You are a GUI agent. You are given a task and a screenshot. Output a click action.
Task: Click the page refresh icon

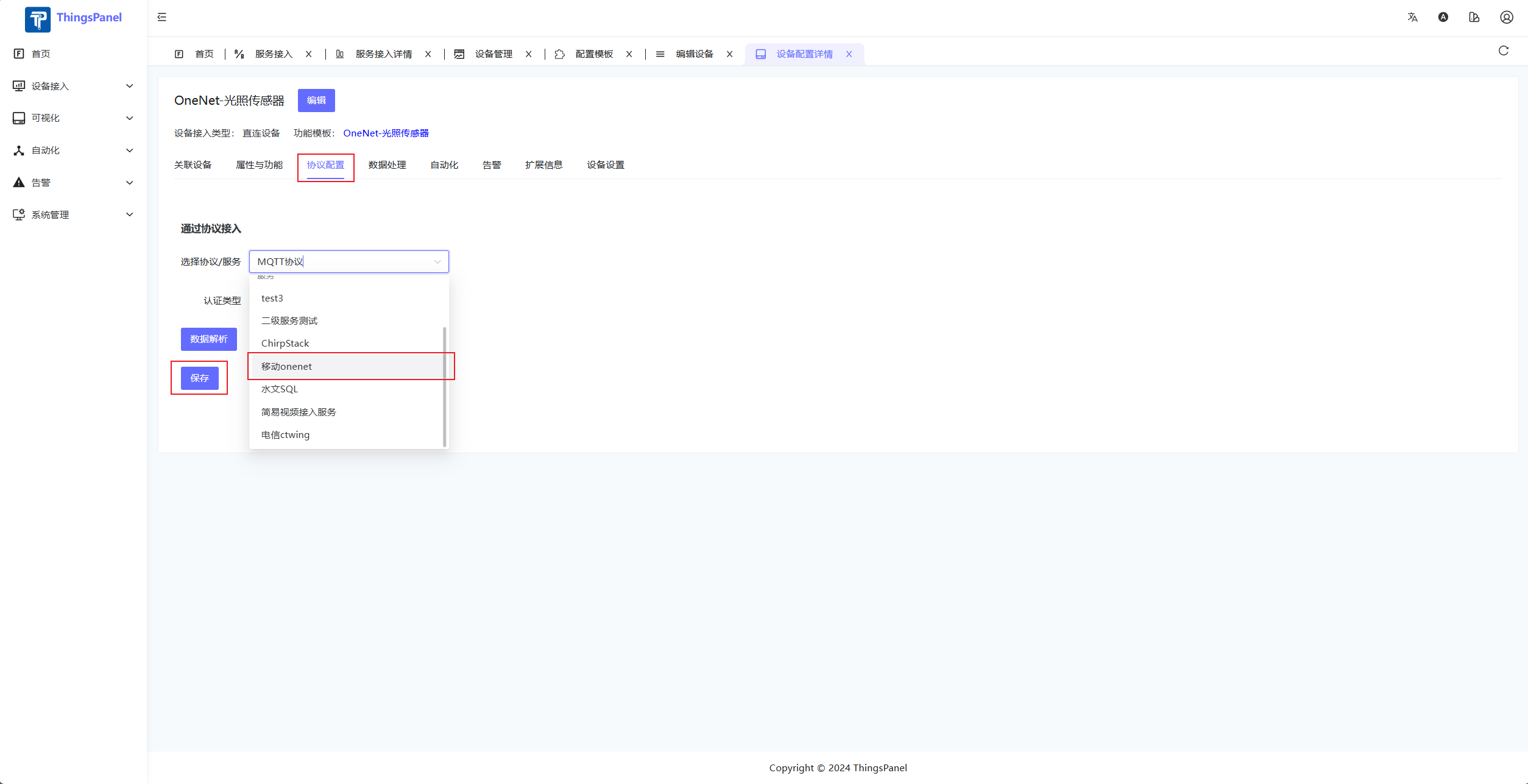pyautogui.click(x=1503, y=51)
